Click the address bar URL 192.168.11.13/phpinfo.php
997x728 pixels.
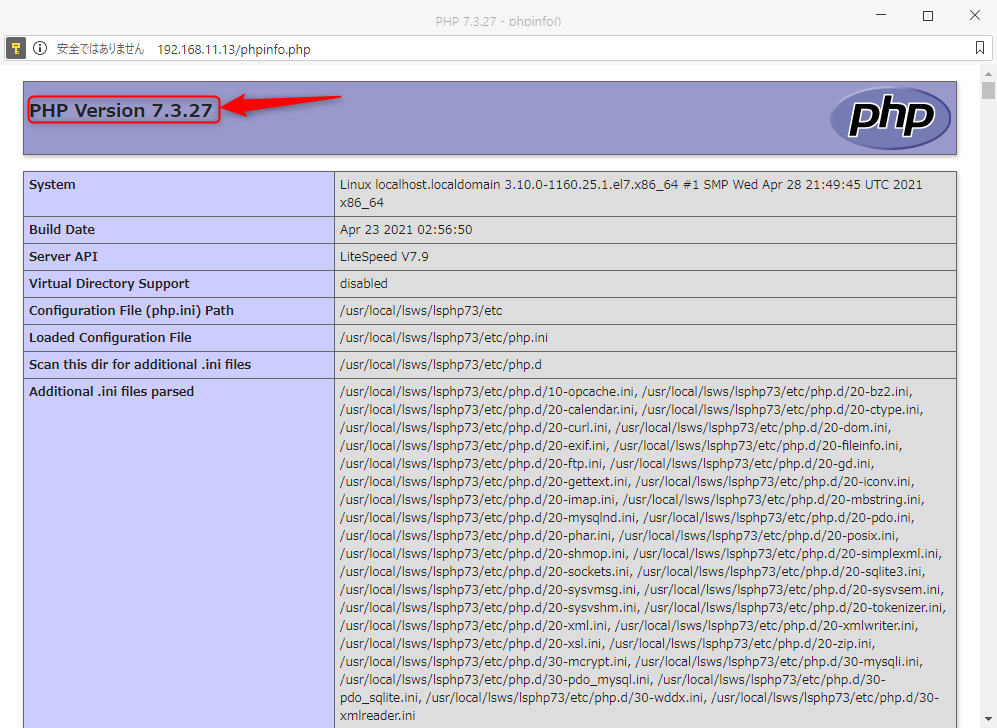[x=234, y=49]
